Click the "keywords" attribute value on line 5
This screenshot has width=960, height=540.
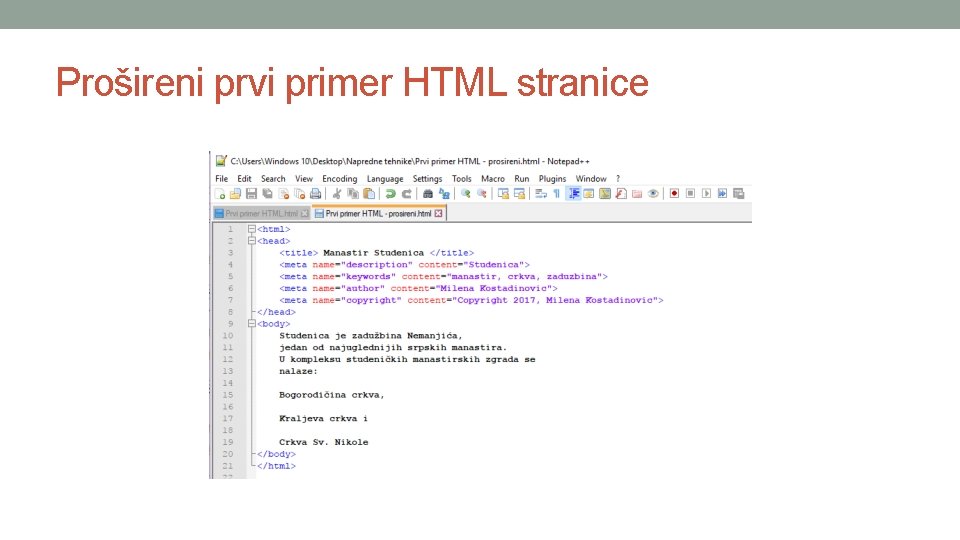(x=368, y=277)
